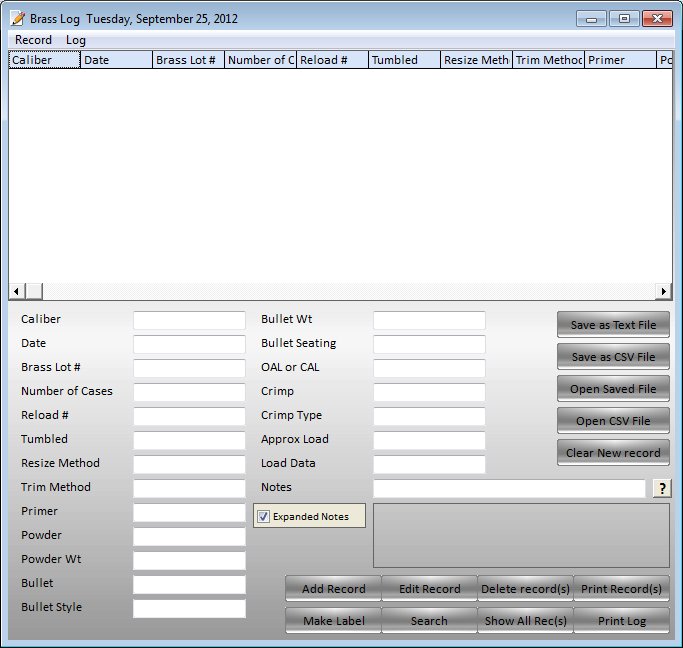The image size is (683, 648).
Task: Click the horizontal scrollbar right arrow
Action: tap(663, 291)
